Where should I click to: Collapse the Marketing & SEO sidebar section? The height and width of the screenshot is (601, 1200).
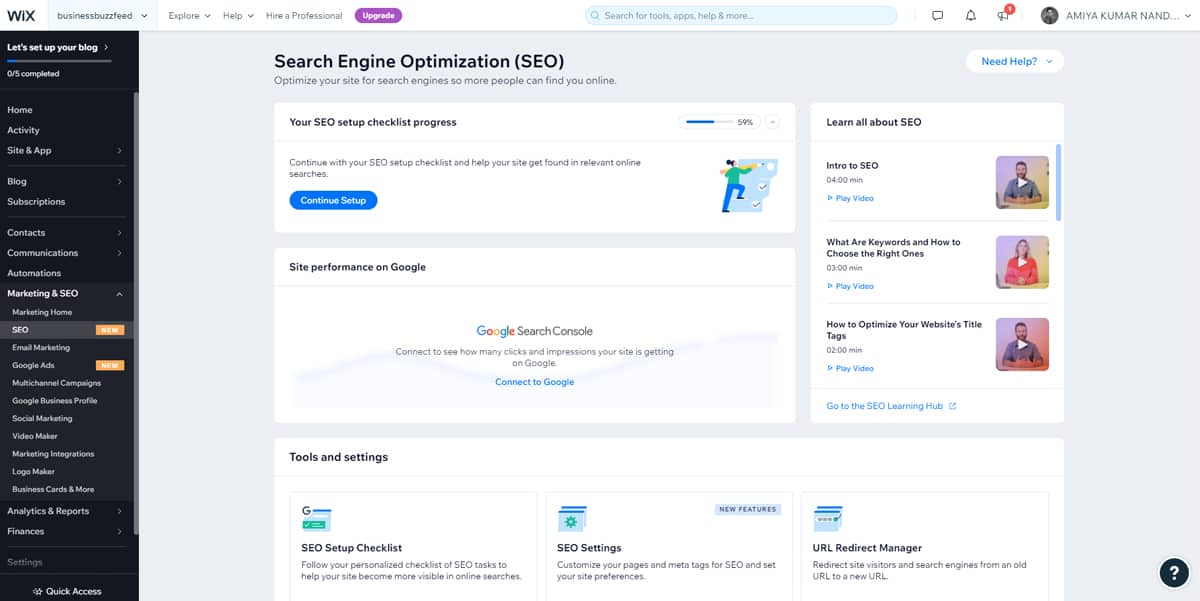pyautogui.click(x=119, y=294)
